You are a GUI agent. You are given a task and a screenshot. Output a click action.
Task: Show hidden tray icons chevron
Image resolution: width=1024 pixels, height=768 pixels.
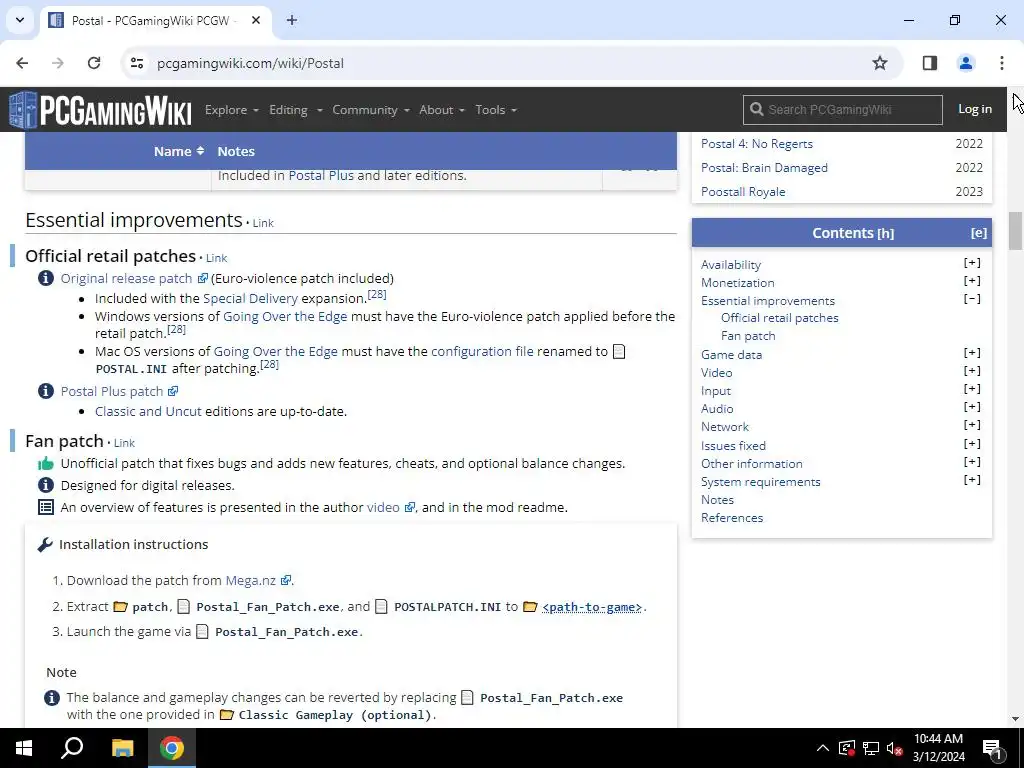coord(823,748)
